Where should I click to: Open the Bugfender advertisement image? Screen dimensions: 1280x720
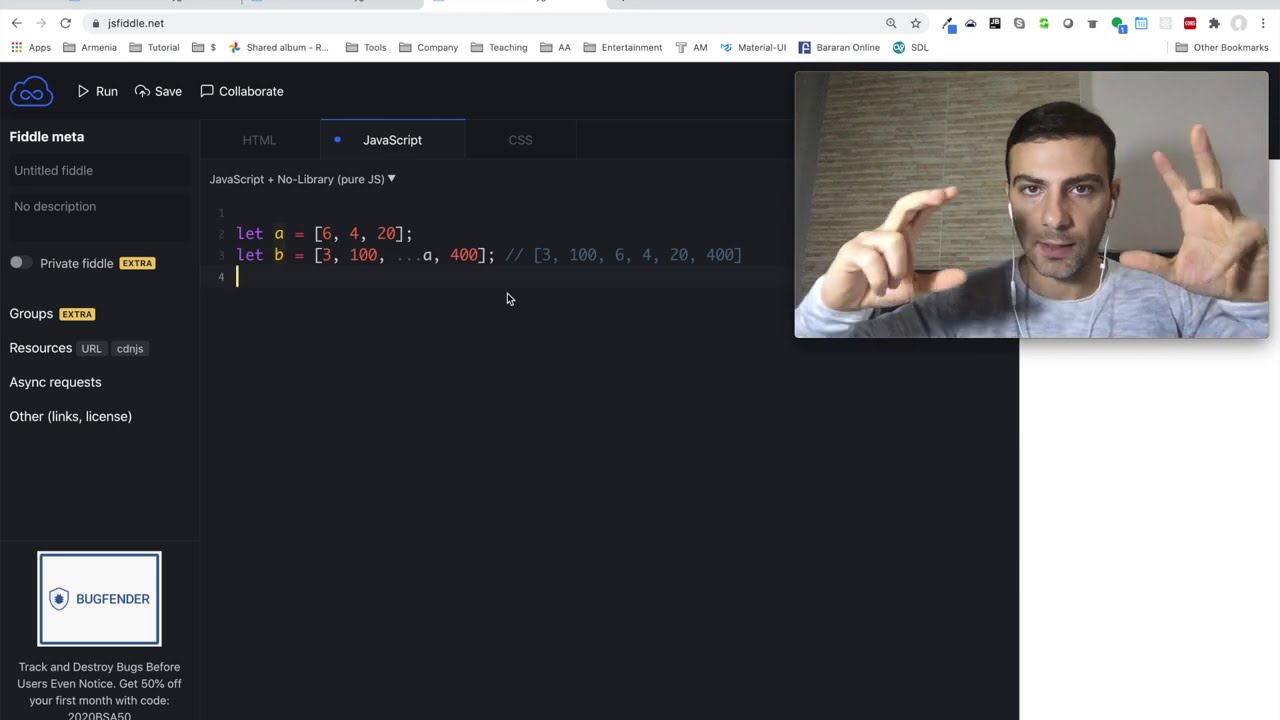[99, 599]
